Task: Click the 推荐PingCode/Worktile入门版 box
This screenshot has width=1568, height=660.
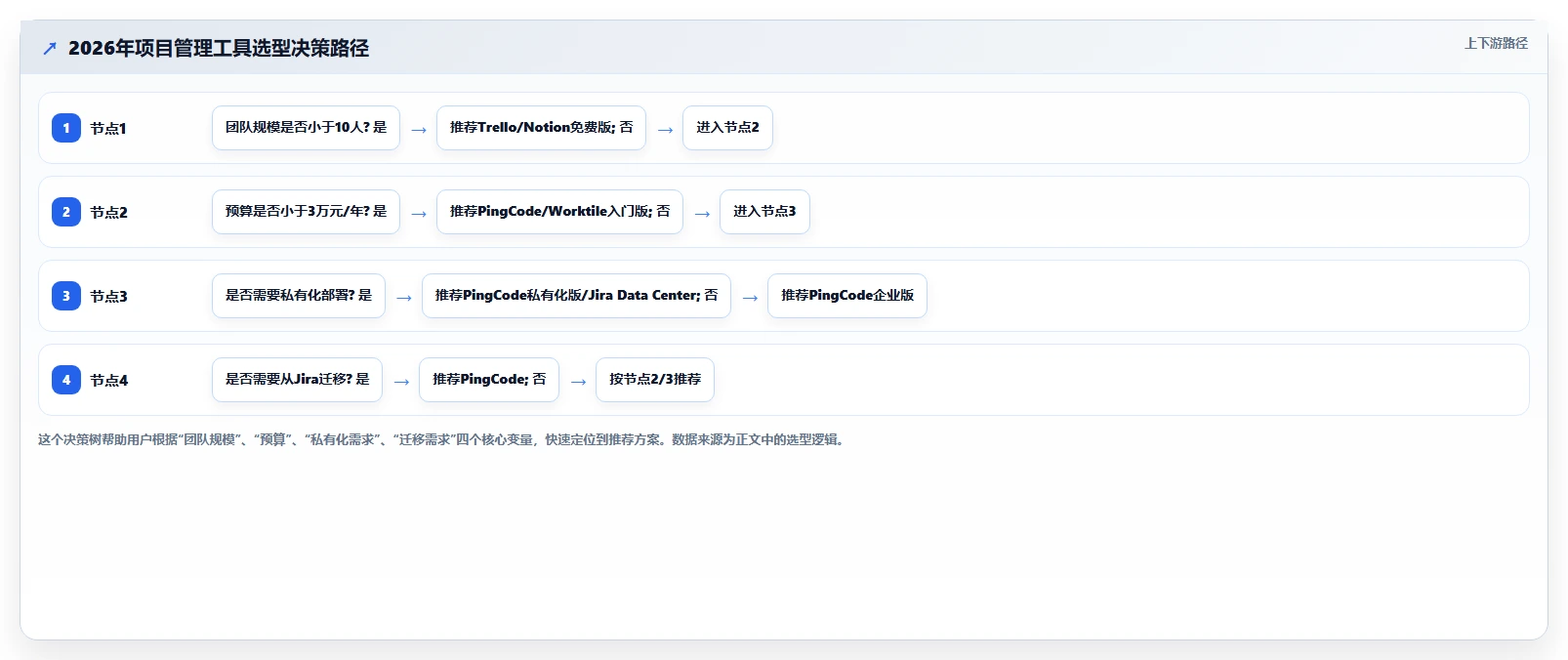Action: [x=559, y=212]
